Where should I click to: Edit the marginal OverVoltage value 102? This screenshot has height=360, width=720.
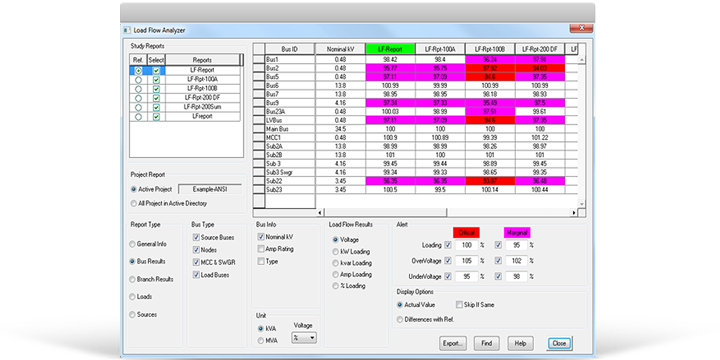click(517, 261)
